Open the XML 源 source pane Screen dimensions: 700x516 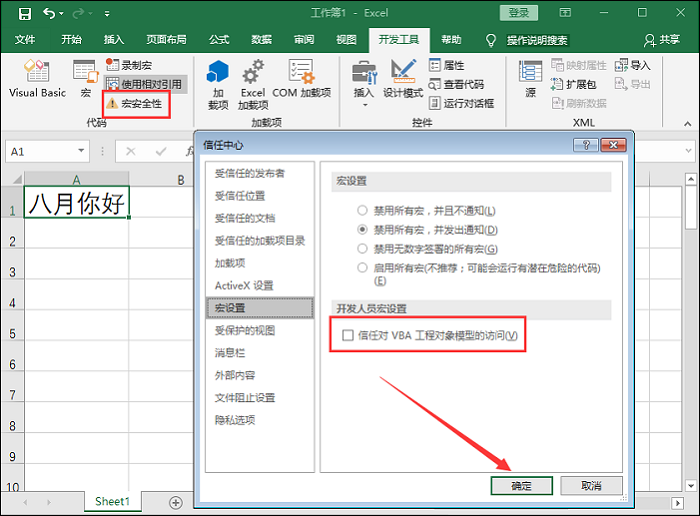pyautogui.click(x=530, y=79)
